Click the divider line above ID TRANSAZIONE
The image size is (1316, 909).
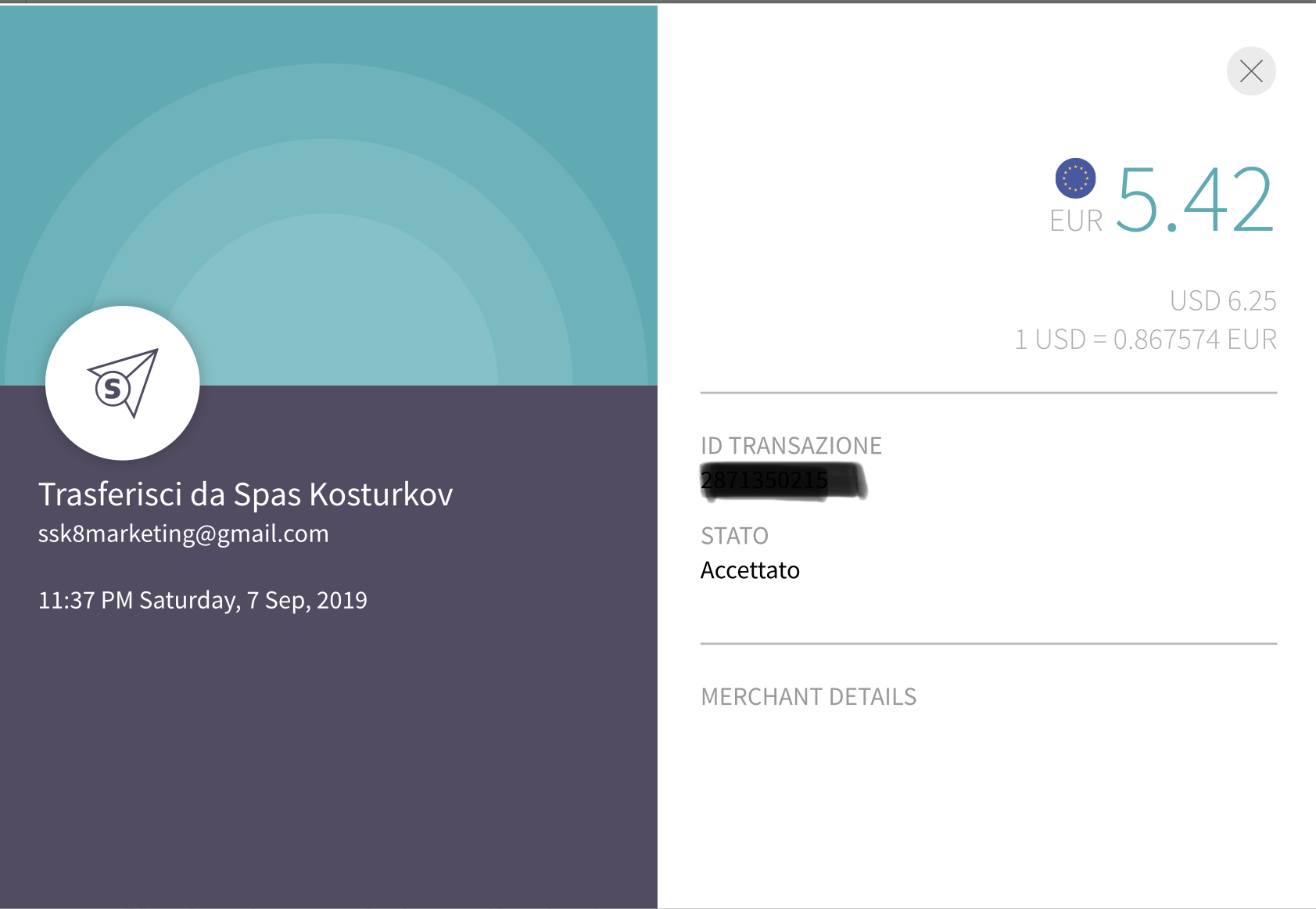click(988, 393)
